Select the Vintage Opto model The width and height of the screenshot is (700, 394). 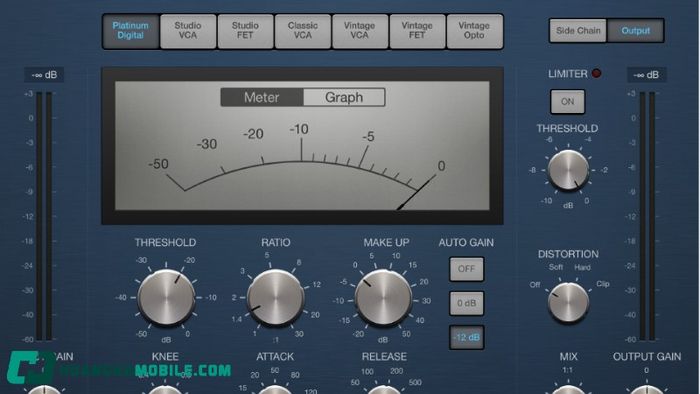click(x=475, y=31)
